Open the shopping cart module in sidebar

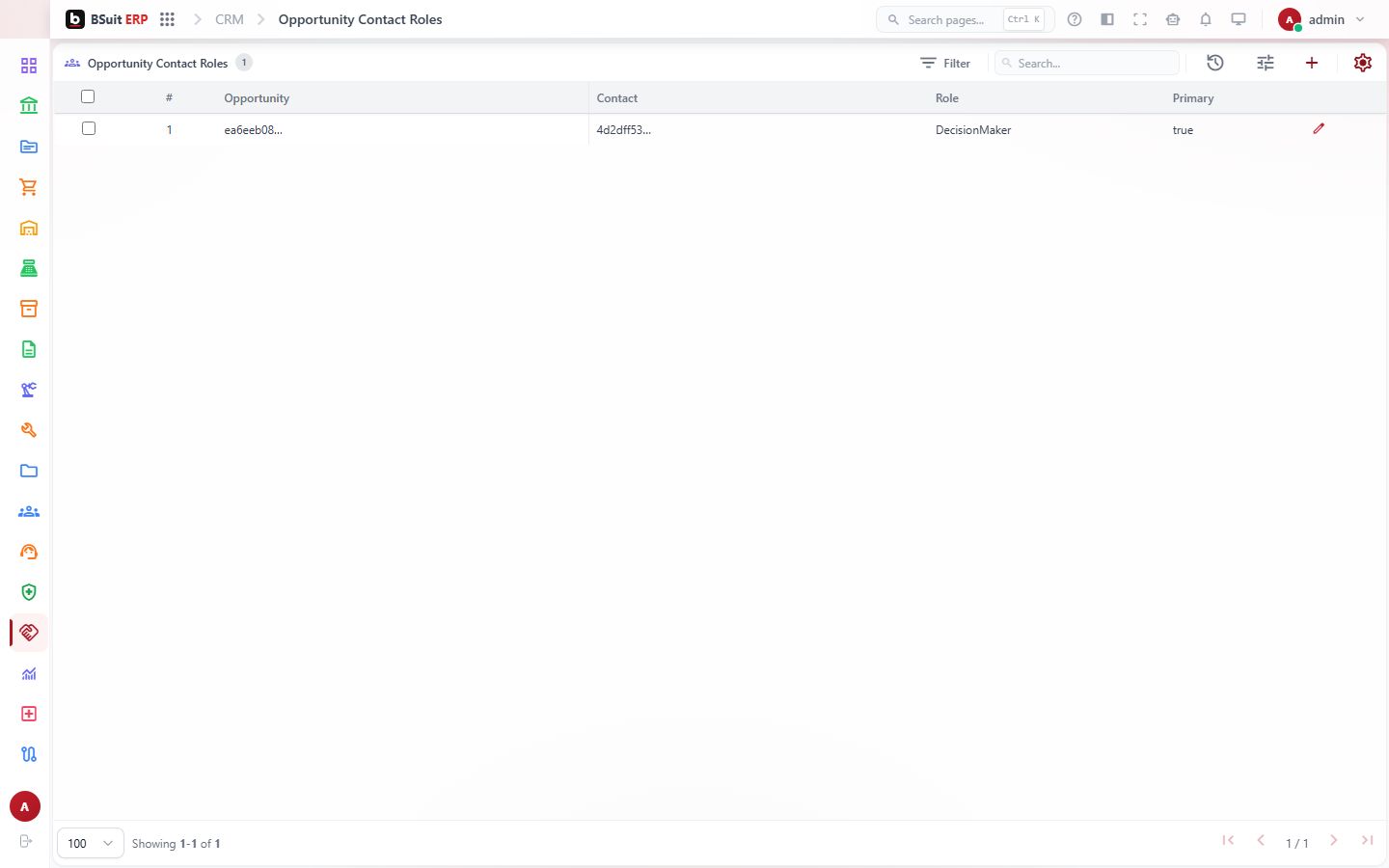[29, 187]
